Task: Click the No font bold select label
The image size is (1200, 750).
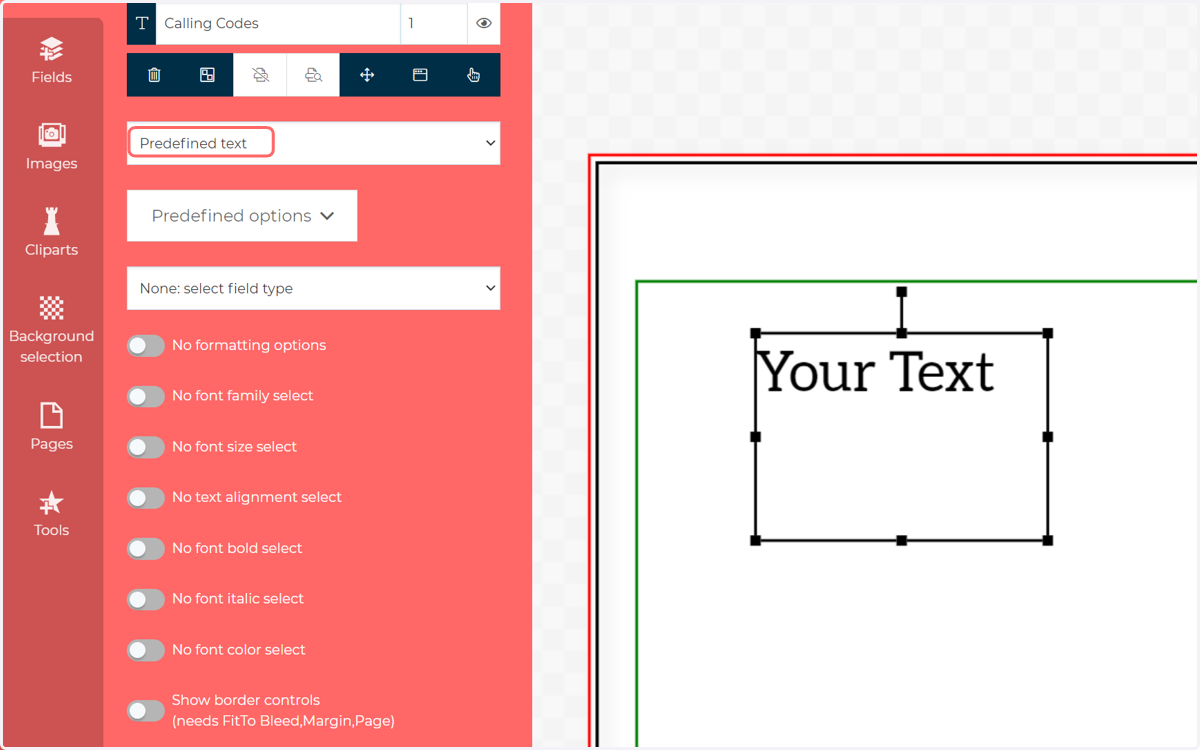Action: point(237,548)
